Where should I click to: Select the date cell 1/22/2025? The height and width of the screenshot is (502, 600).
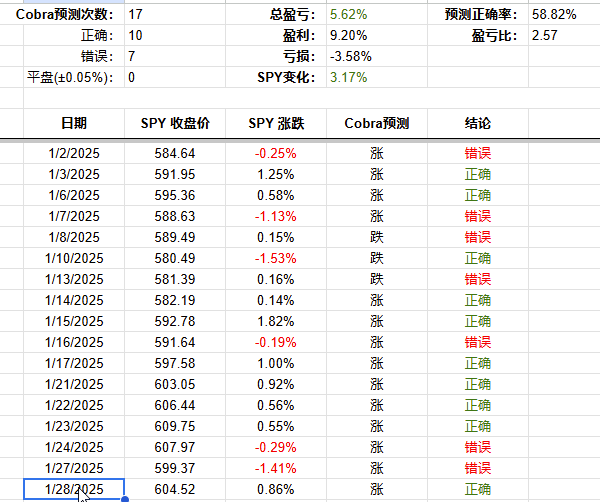click(74, 406)
